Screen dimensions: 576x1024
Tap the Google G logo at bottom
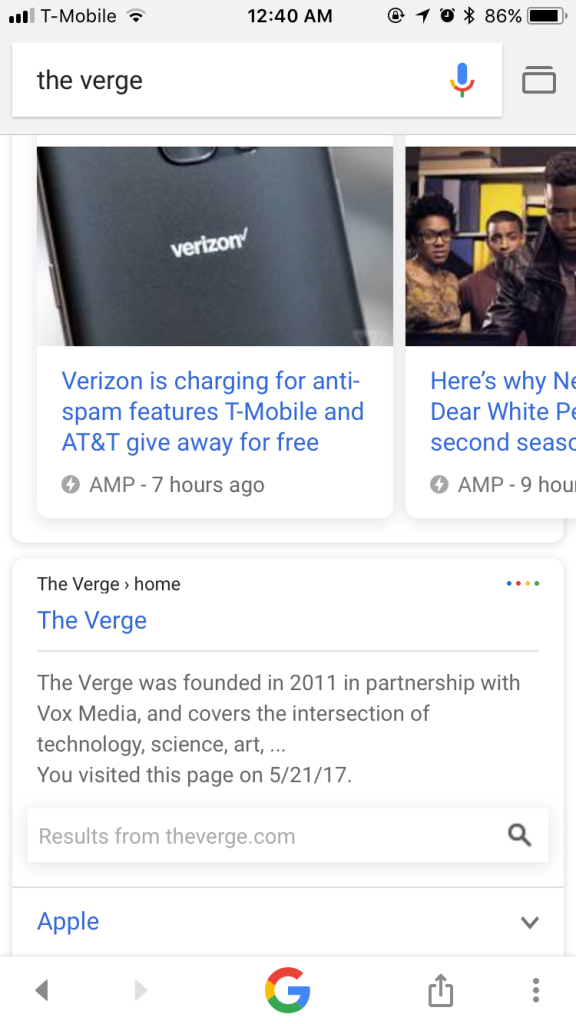coord(288,991)
